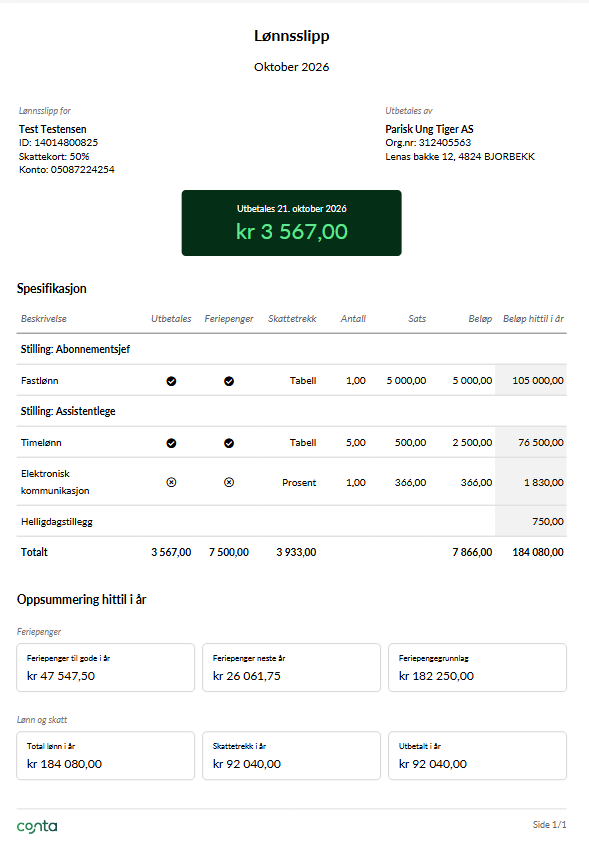Click the Totalt Skattetrekk value 3 933,00
The image size is (589, 842).
(x=296, y=552)
